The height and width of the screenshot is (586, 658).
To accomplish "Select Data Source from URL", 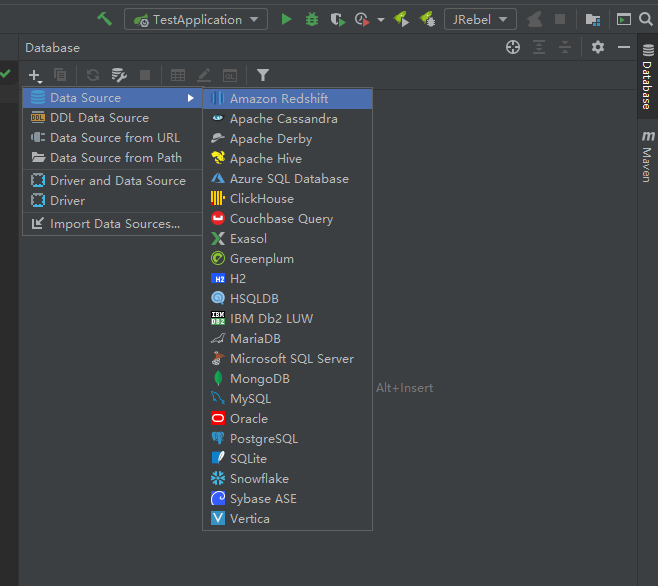I will pos(112,138).
